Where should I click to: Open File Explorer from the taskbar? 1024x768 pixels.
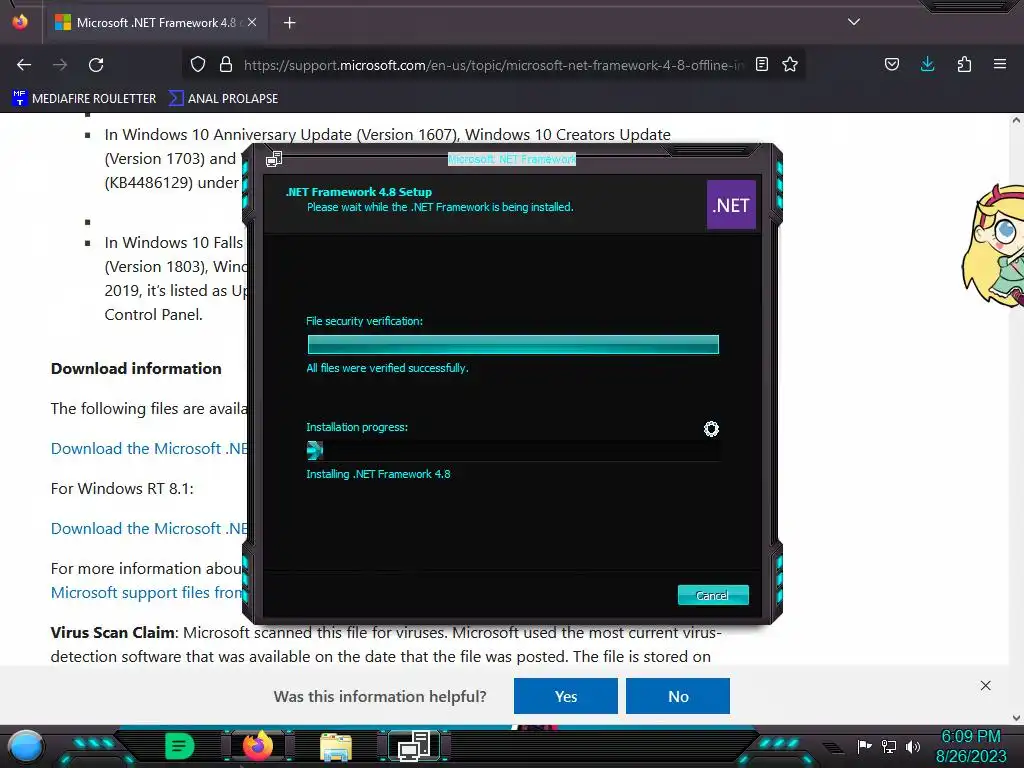[336, 747]
